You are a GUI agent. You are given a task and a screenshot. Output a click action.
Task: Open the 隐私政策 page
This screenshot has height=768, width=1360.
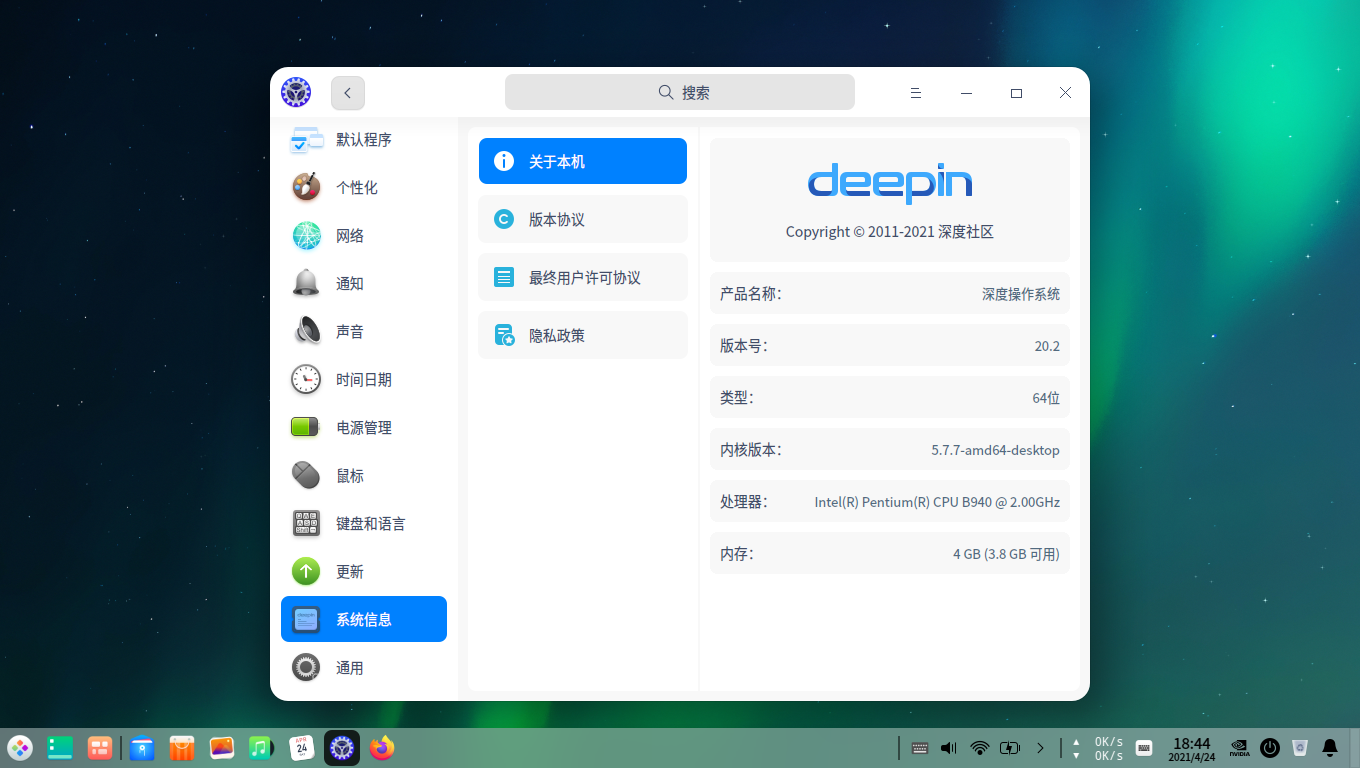coord(582,335)
